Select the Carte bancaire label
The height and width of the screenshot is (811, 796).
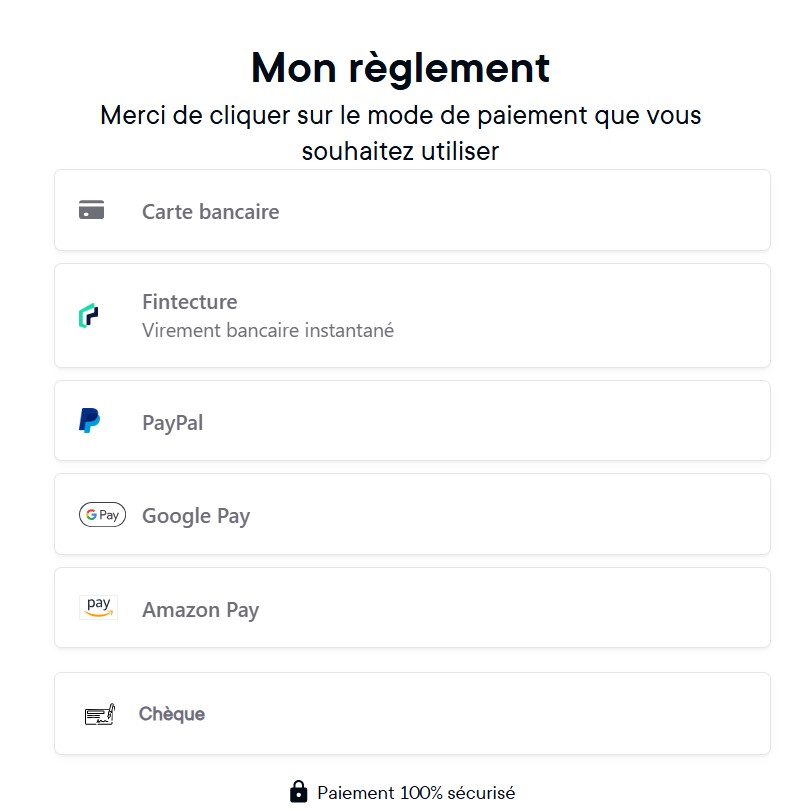click(x=210, y=212)
